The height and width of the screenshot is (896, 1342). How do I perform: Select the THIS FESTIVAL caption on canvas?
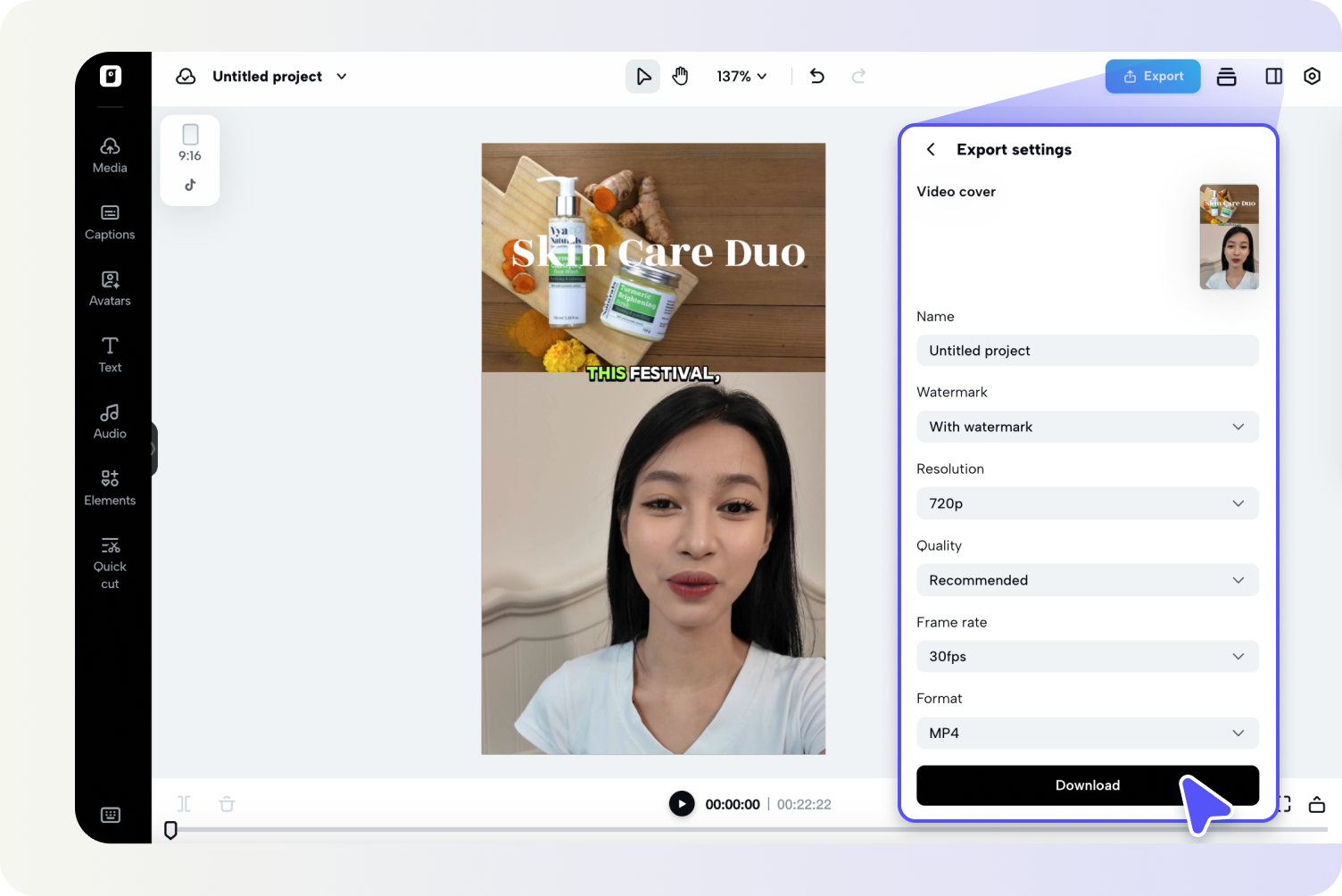tap(653, 374)
